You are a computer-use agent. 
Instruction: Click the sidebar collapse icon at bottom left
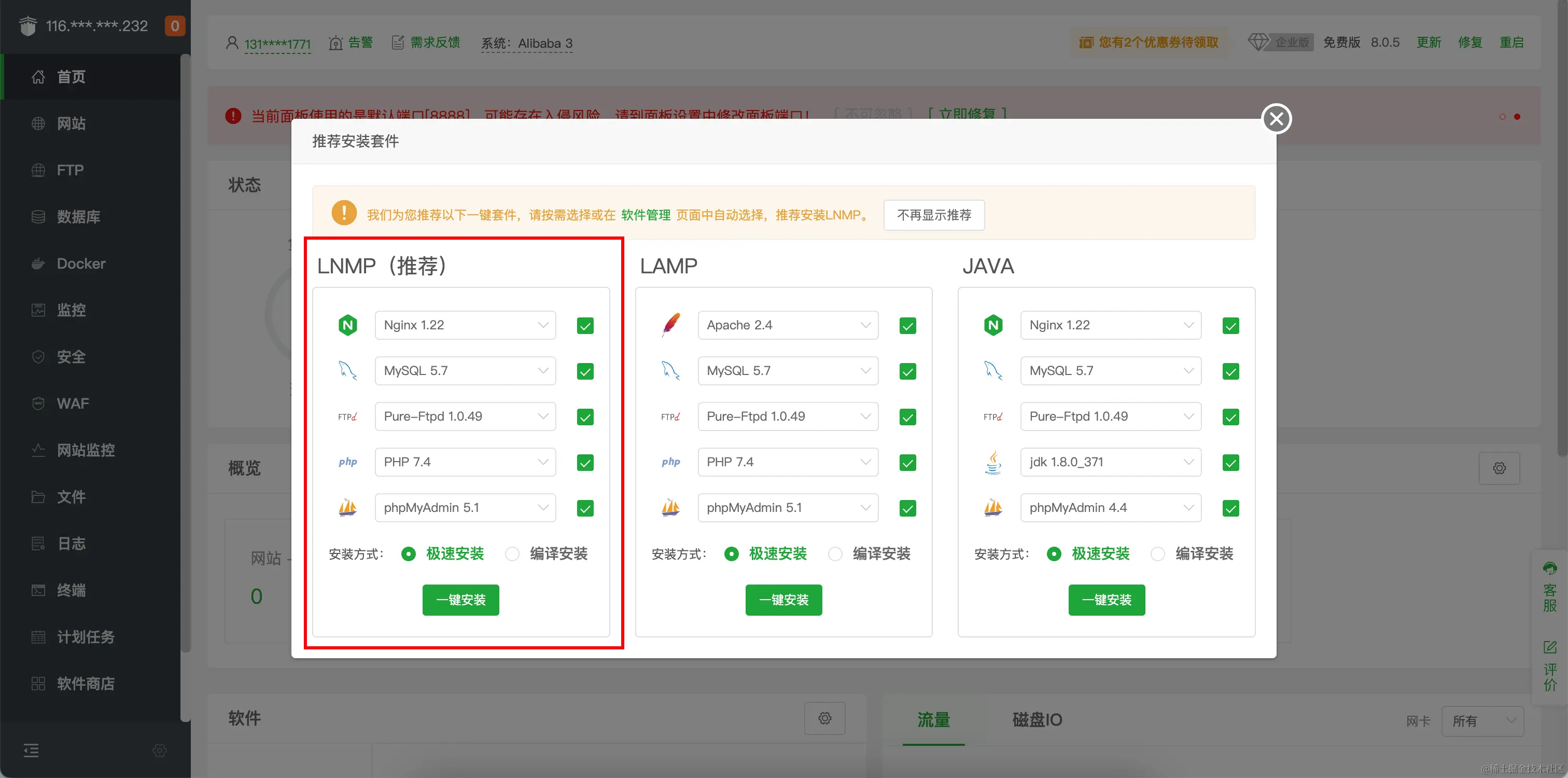pos(31,751)
